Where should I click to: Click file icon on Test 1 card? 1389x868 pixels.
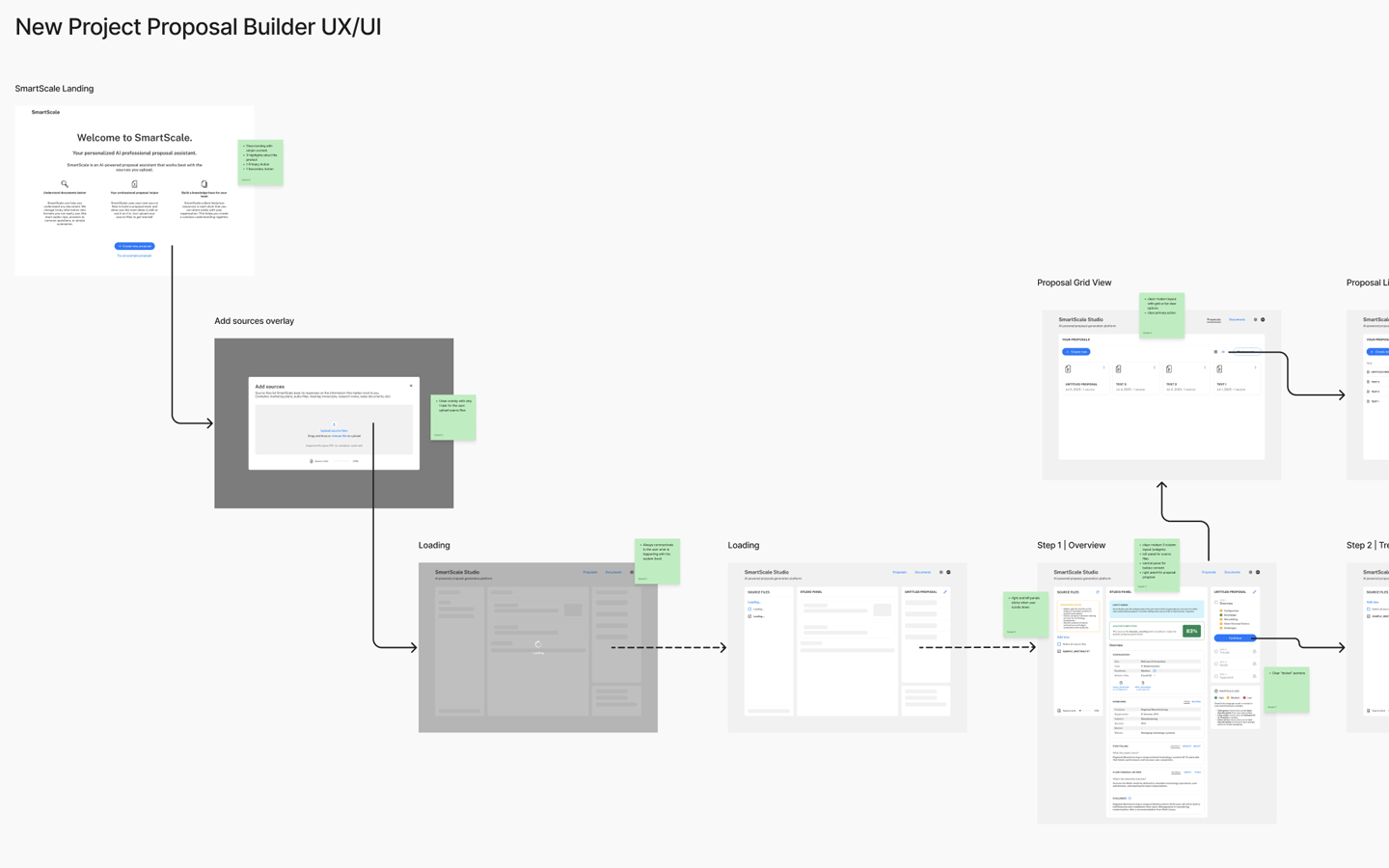pyautogui.click(x=1219, y=369)
